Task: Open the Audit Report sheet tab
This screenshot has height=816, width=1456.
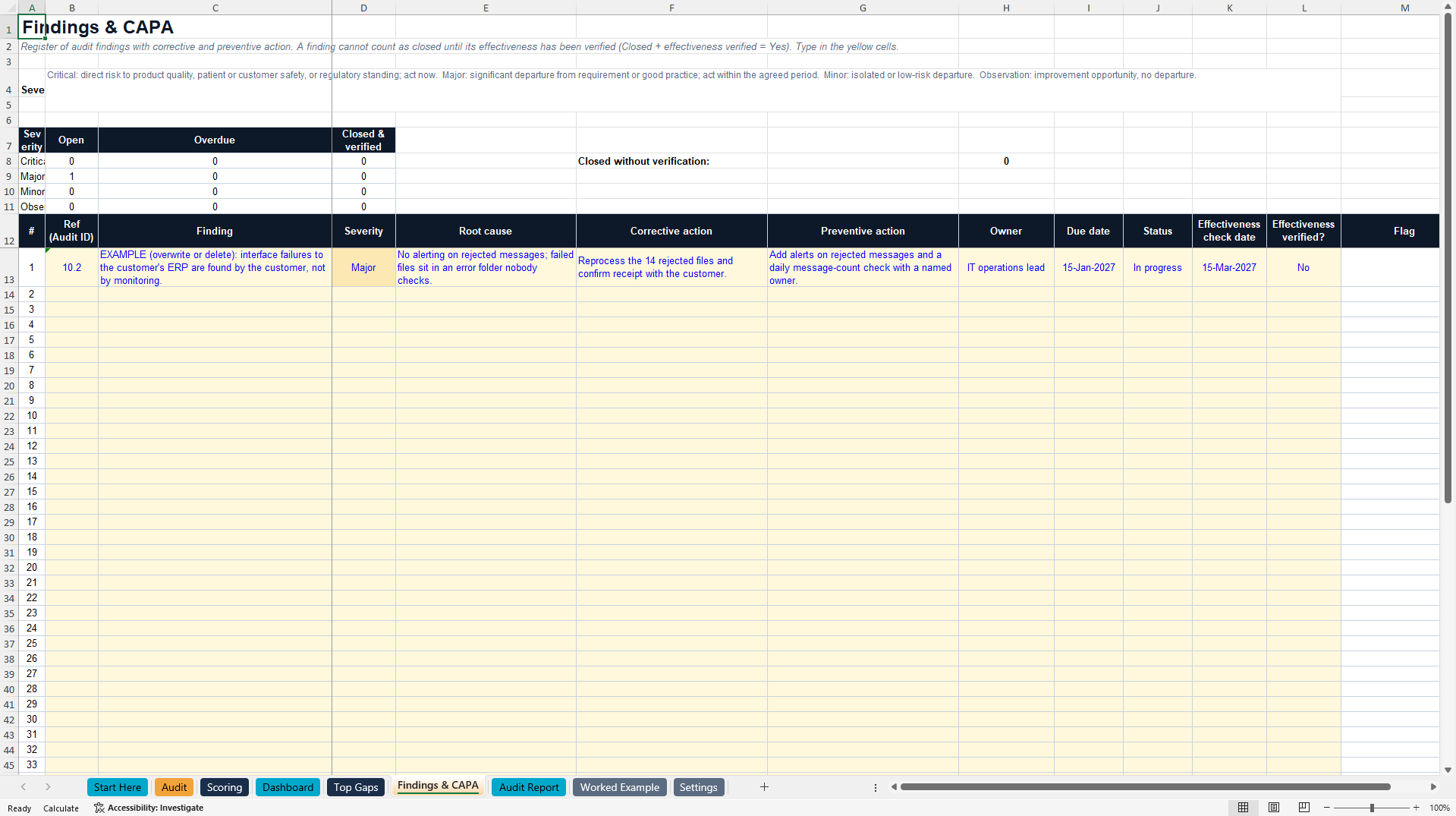Action: click(x=529, y=787)
